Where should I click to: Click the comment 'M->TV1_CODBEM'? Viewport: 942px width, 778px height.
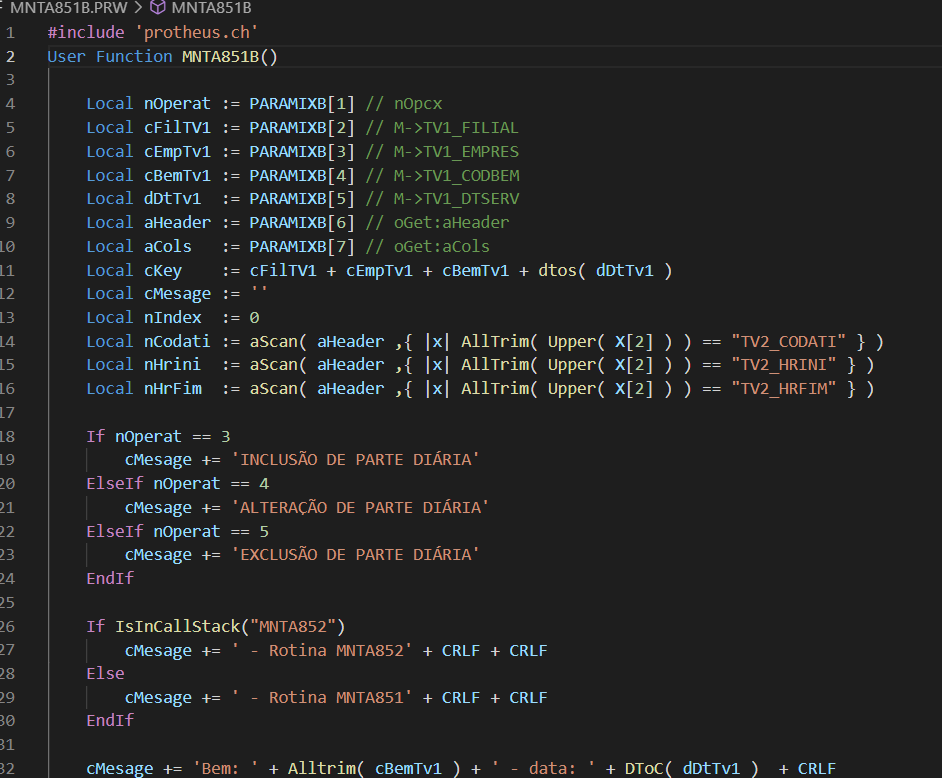tap(456, 175)
